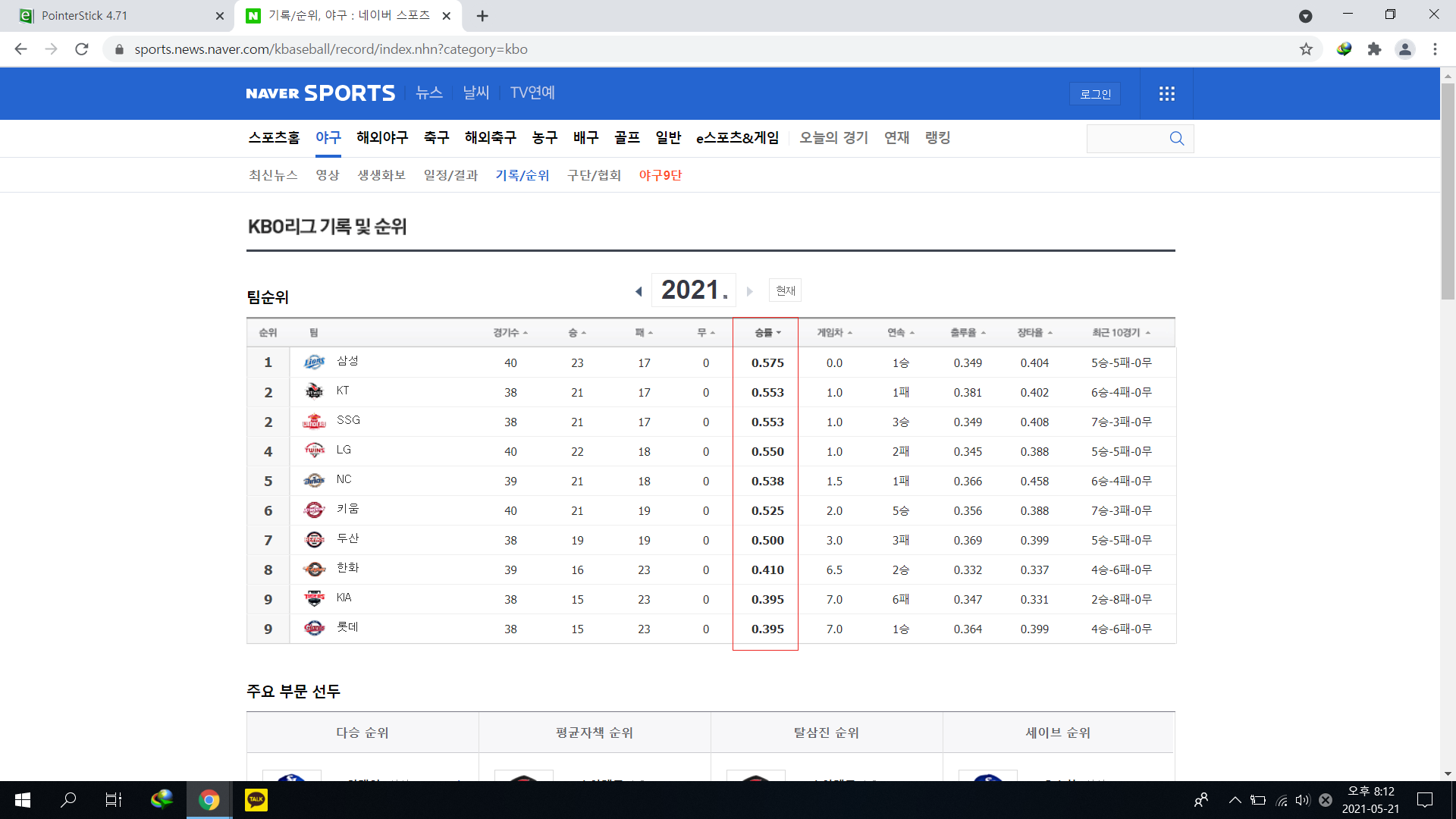Open the volume icon in system tray
1456x819 pixels.
click(x=1303, y=800)
